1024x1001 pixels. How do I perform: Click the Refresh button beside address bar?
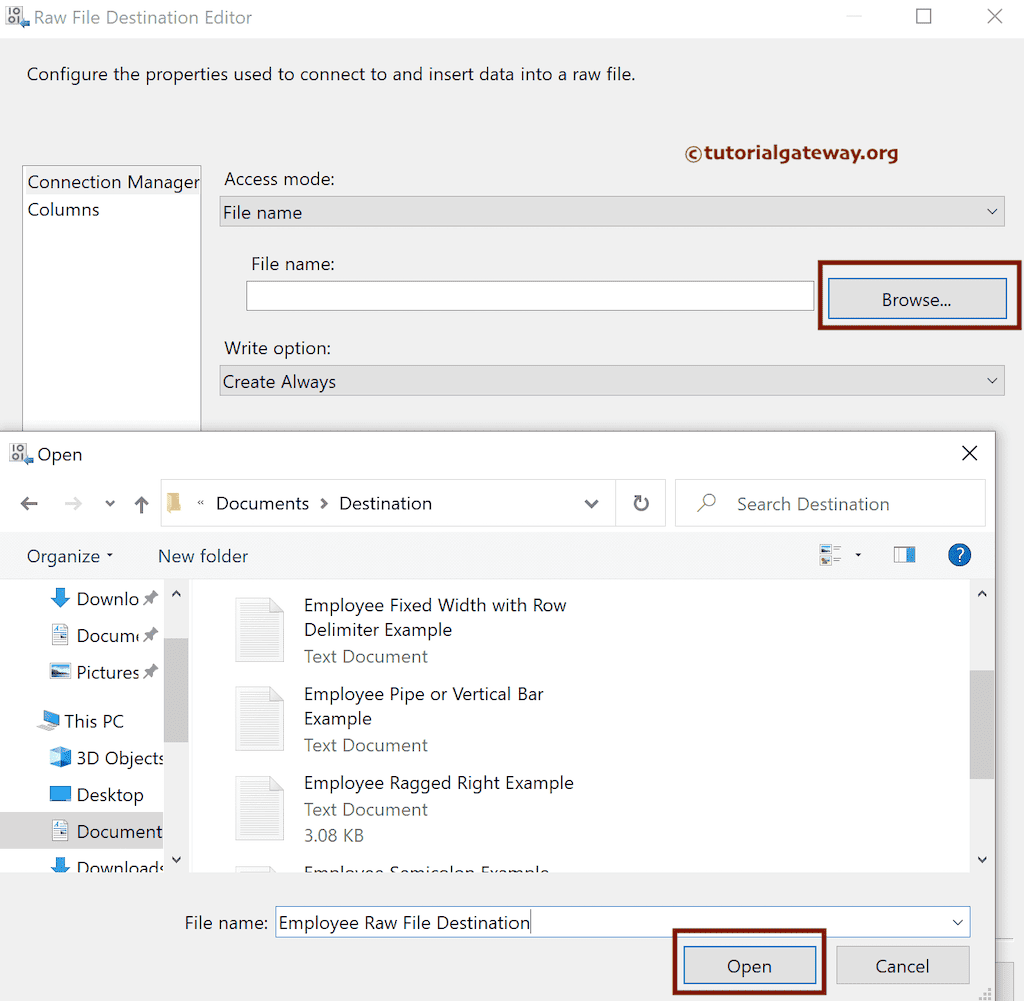(x=641, y=504)
